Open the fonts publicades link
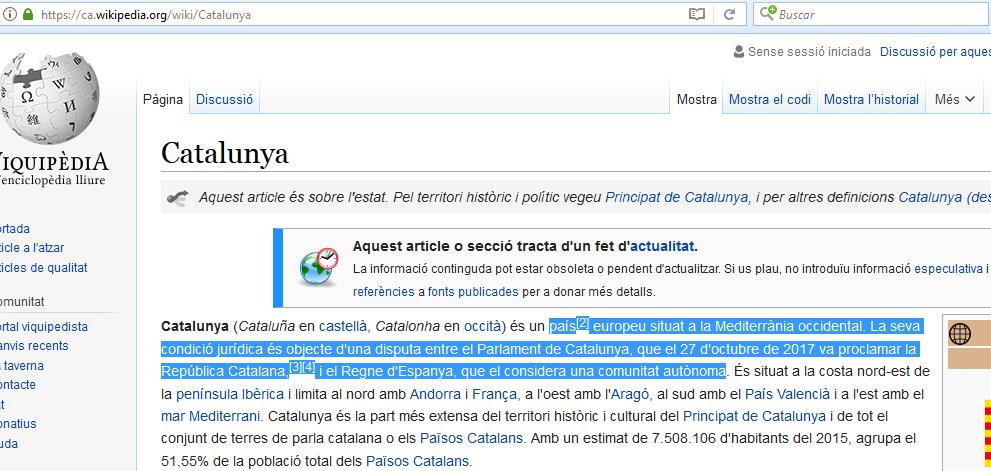The width and height of the screenshot is (991, 471). click(x=473, y=292)
